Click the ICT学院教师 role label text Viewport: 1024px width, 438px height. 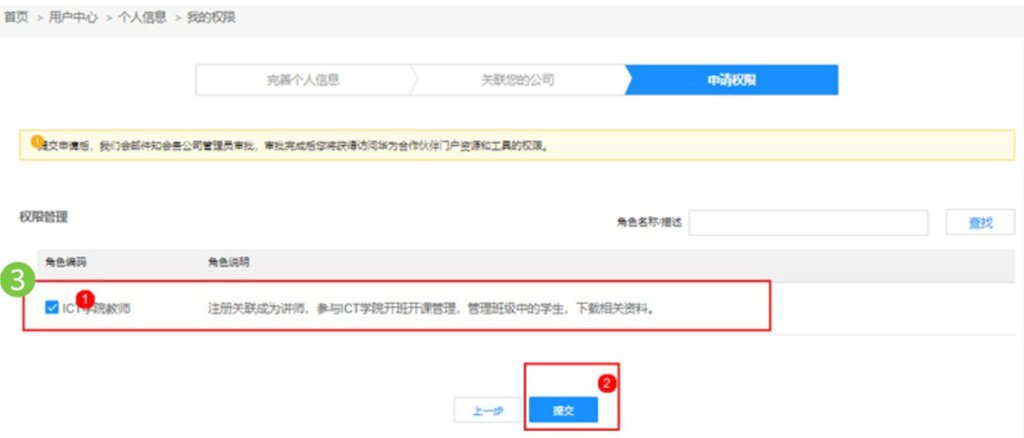(96, 309)
